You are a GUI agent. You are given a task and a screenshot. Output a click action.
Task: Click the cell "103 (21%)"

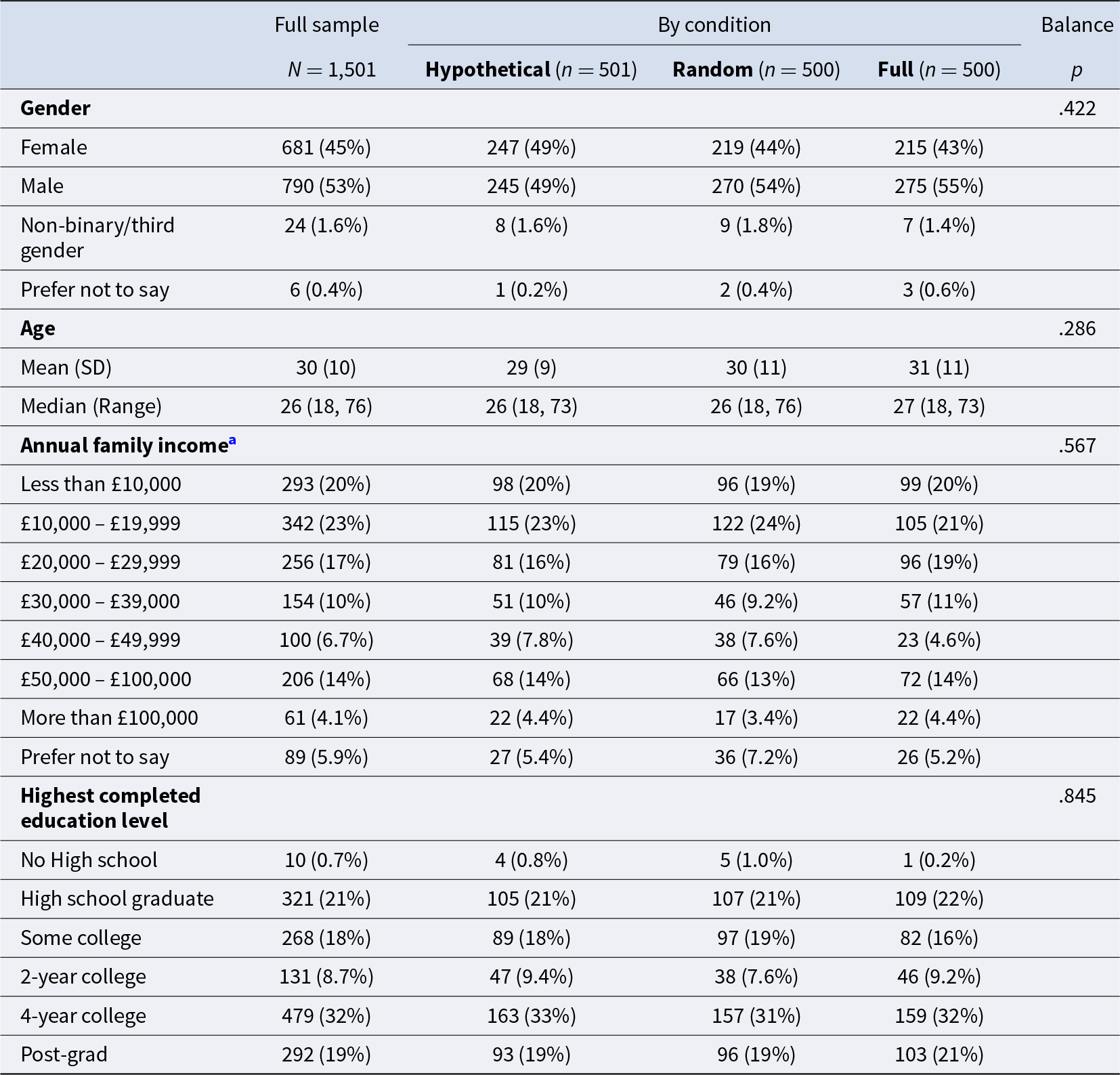[939, 1055]
